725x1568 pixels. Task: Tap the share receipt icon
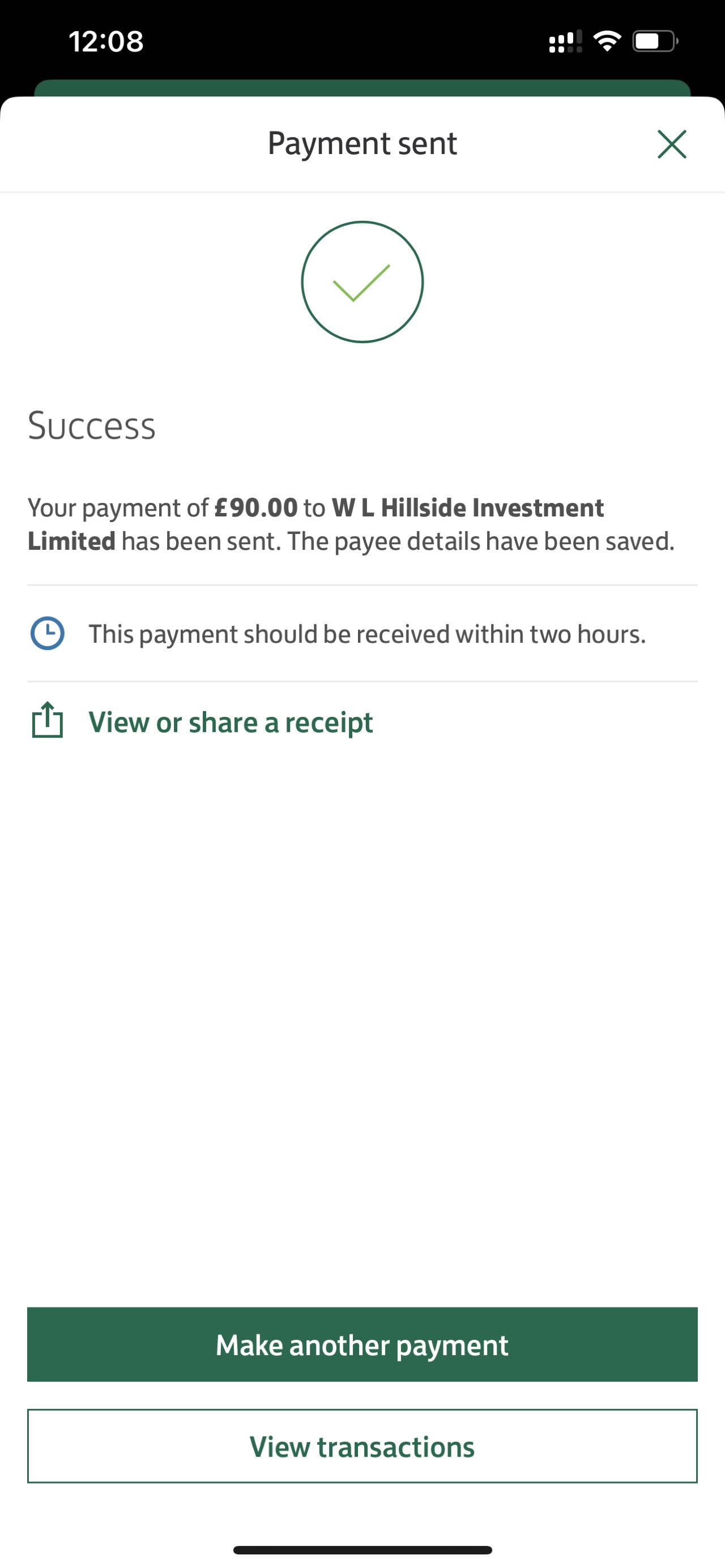click(48, 721)
